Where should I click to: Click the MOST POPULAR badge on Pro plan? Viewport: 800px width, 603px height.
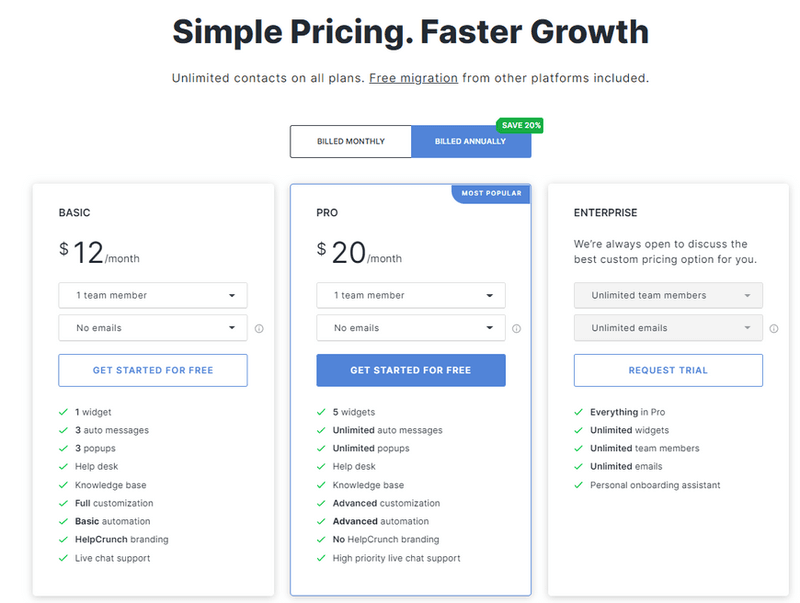tap(492, 193)
